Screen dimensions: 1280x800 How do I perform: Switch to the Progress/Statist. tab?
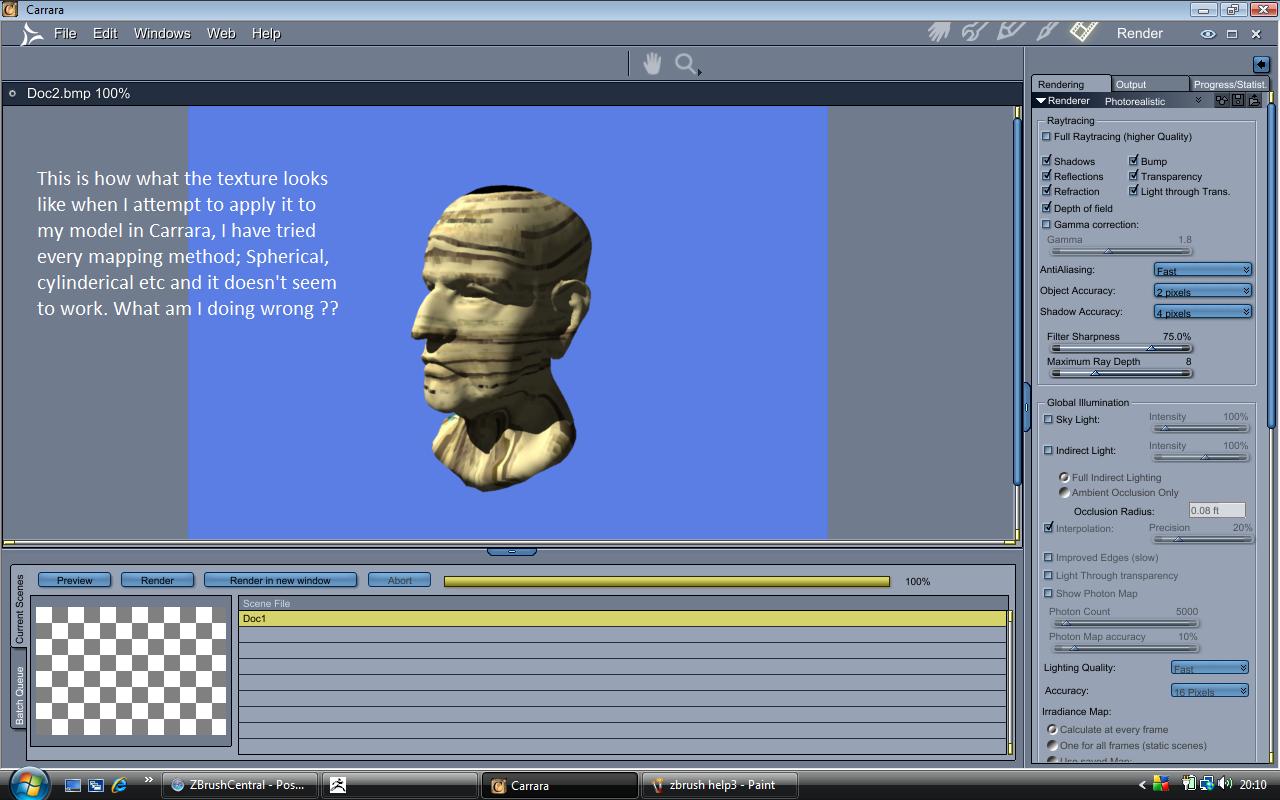[1229, 84]
